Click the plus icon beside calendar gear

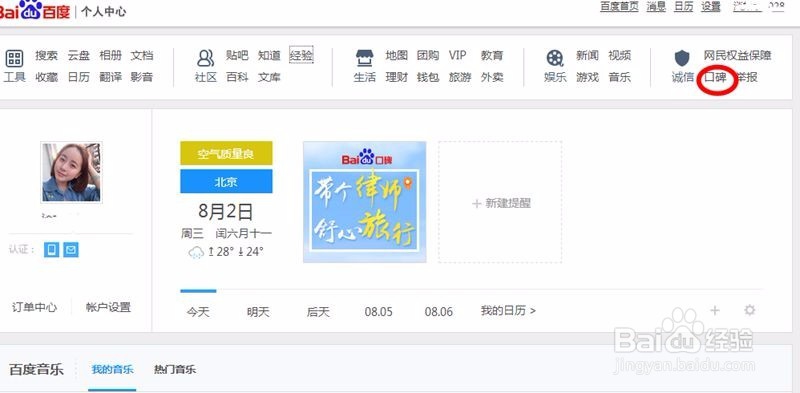coord(715,310)
